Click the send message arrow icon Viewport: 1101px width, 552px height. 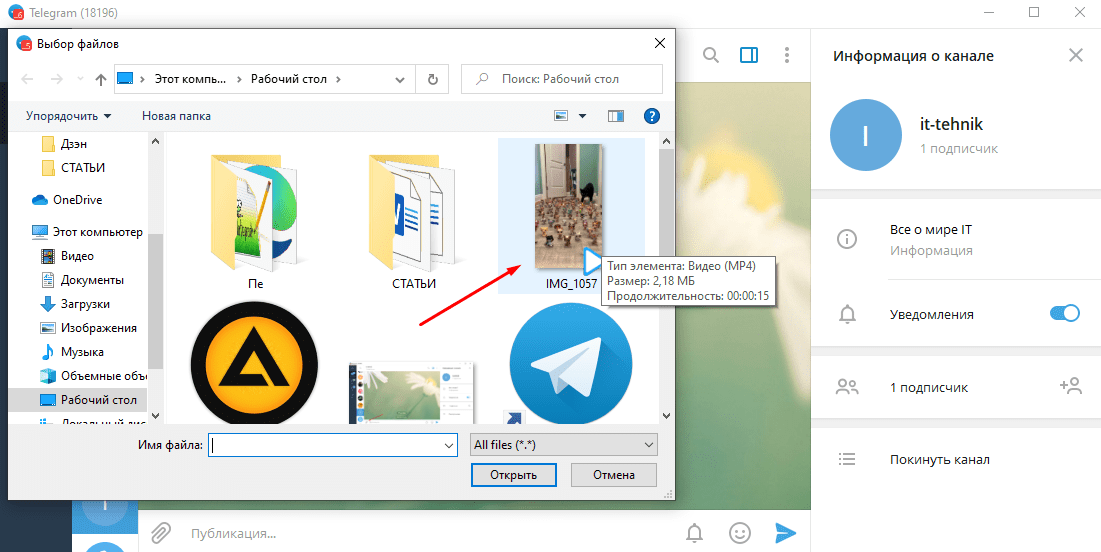pos(786,533)
